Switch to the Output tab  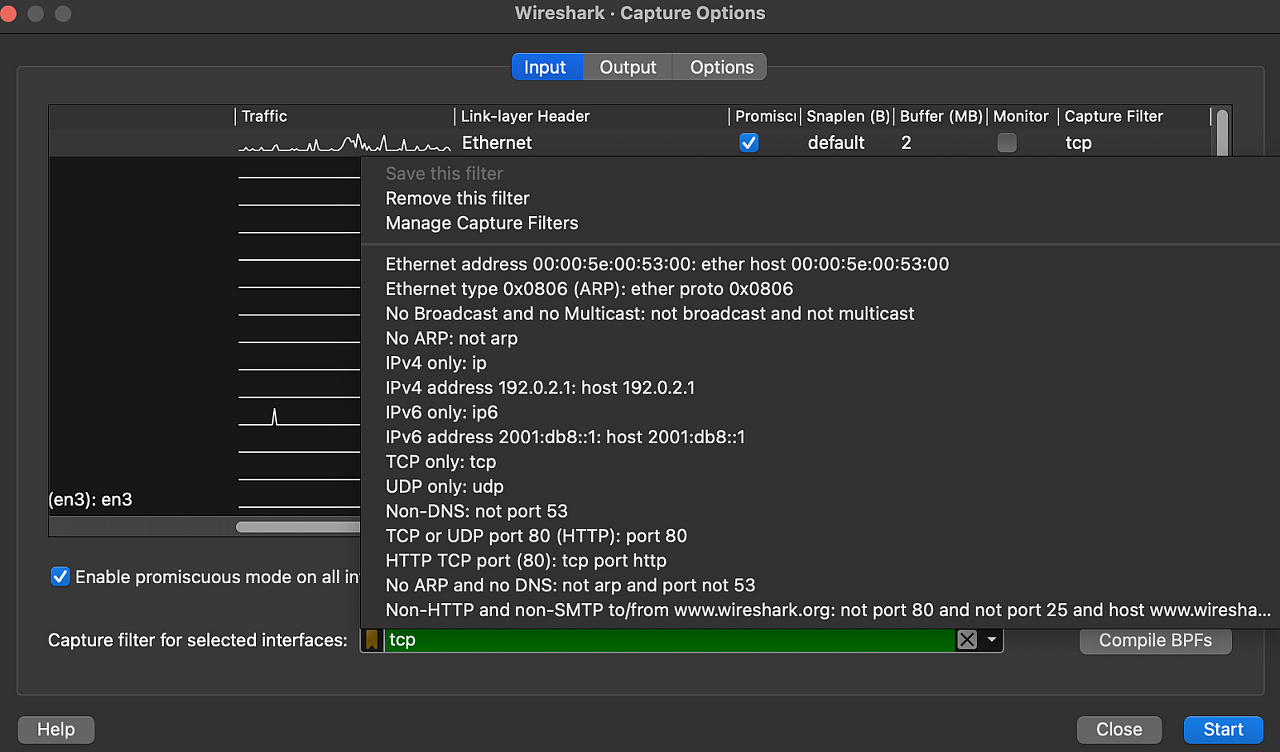click(x=628, y=67)
